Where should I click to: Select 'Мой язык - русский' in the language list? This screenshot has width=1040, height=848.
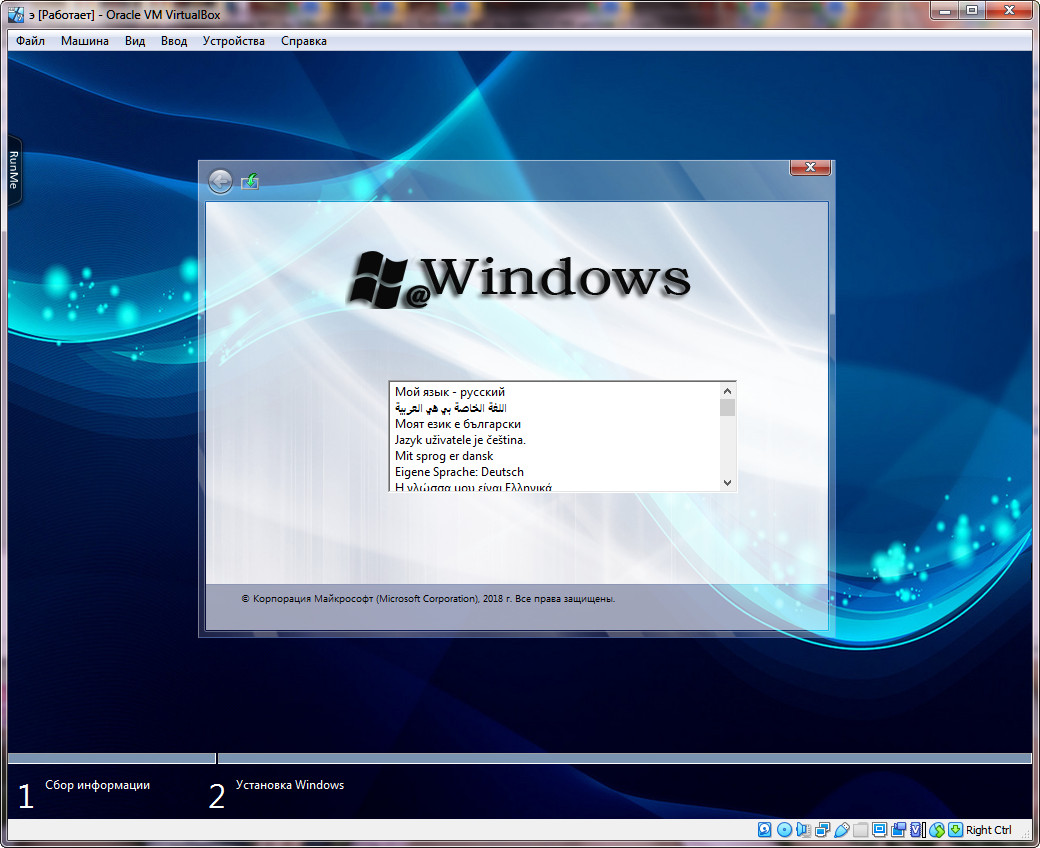coord(555,392)
